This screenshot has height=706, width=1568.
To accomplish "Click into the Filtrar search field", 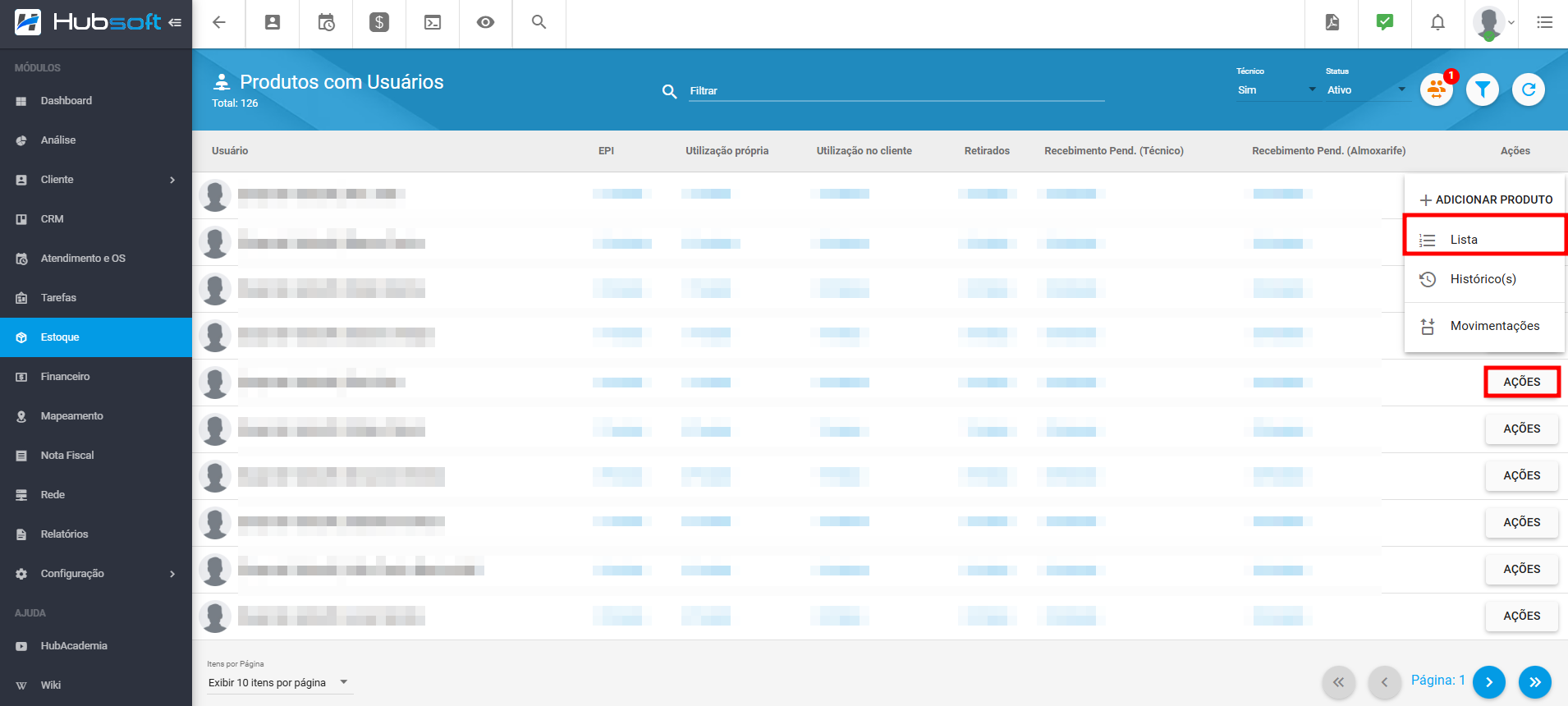I will pyautogui.click(x=896, y=91).
